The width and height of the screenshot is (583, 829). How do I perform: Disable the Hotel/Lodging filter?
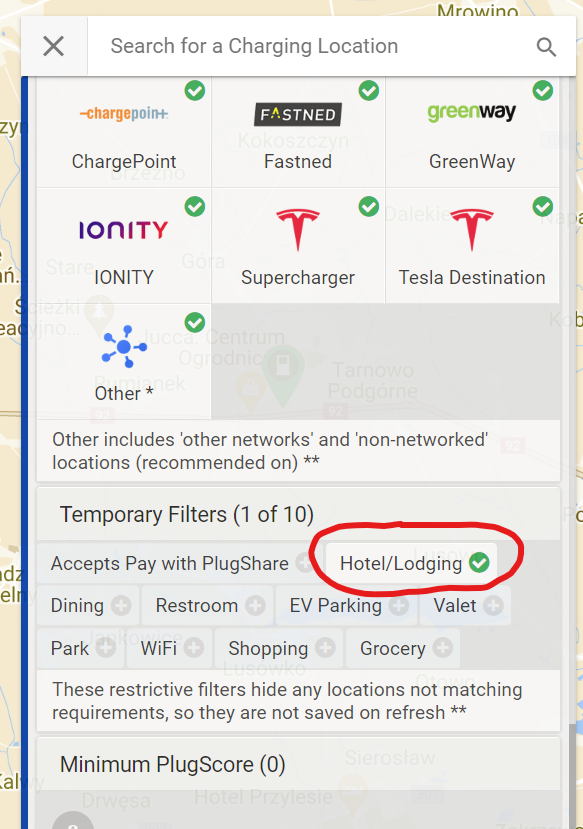click(x=411, y=563)
